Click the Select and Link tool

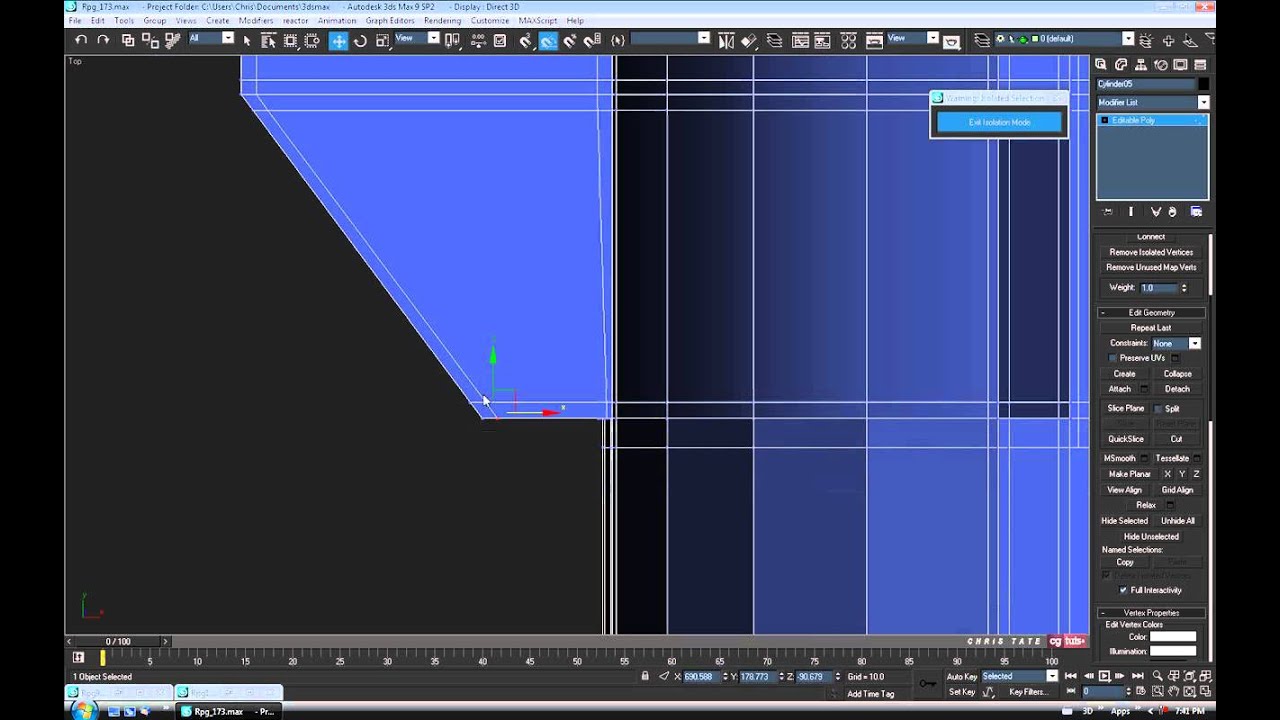tap(128, 40)
